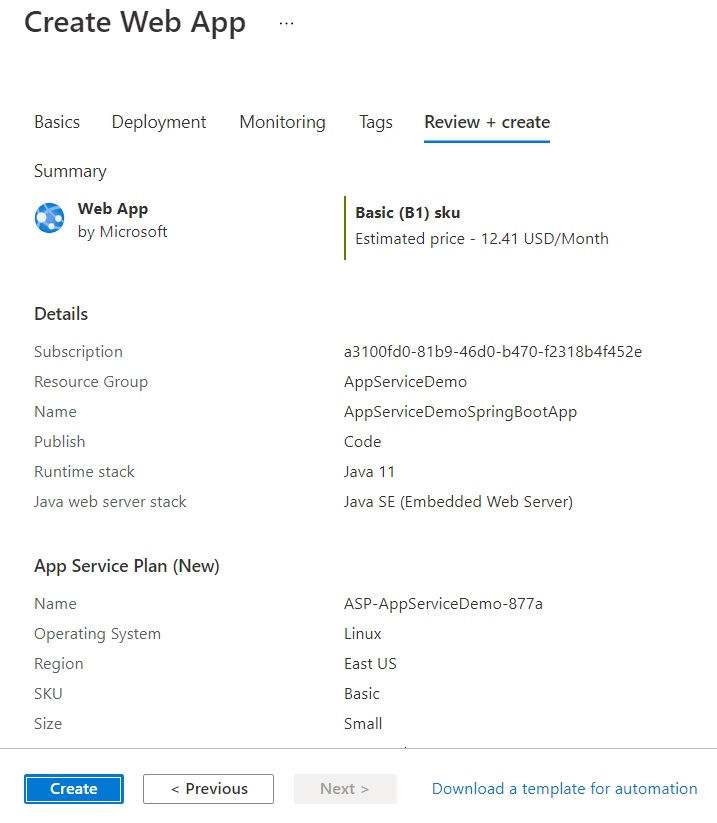Go to the Monitoring tab

click(282, 122)
